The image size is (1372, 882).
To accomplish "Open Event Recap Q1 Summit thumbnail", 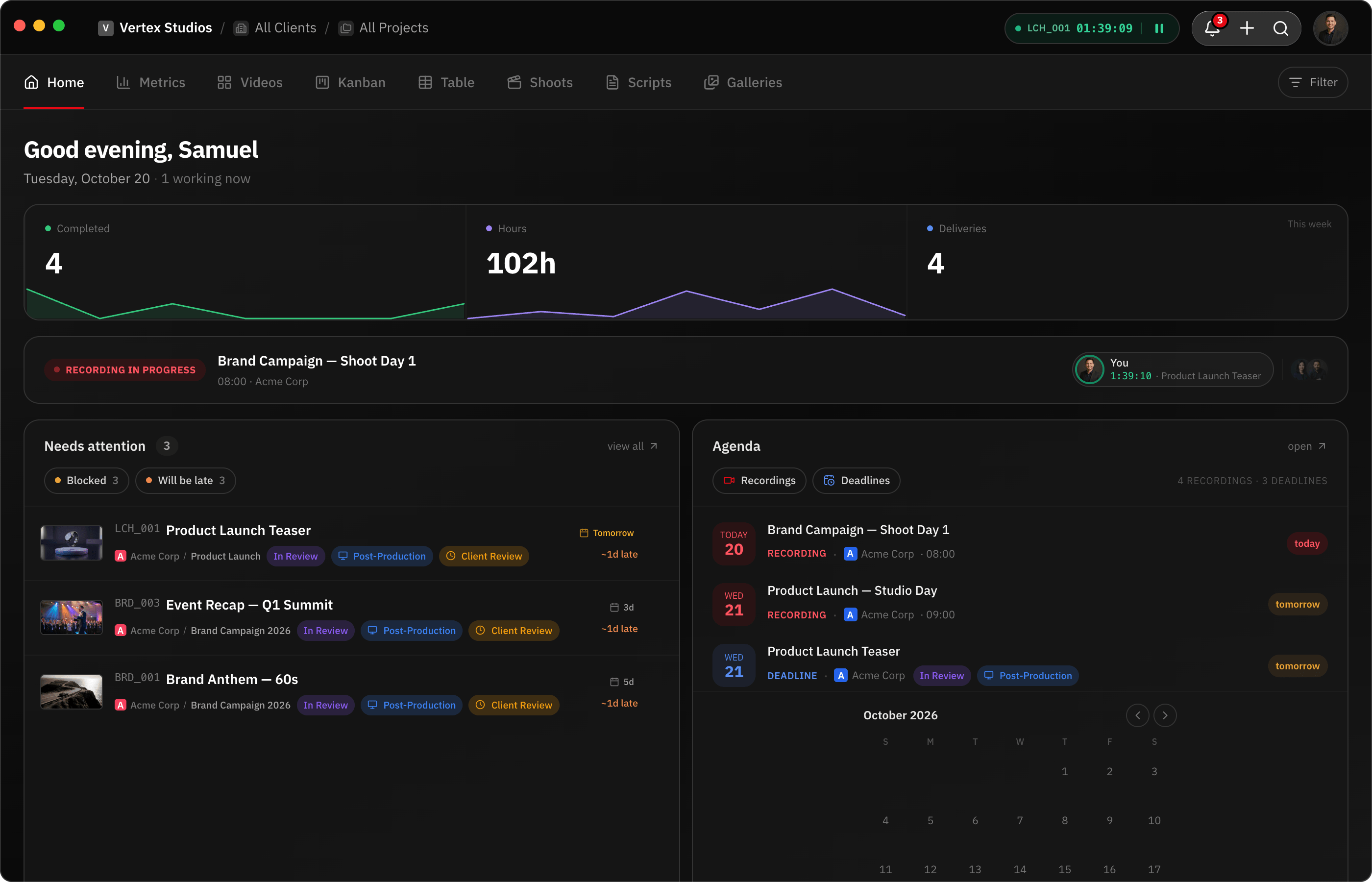I will click(72, 617).
